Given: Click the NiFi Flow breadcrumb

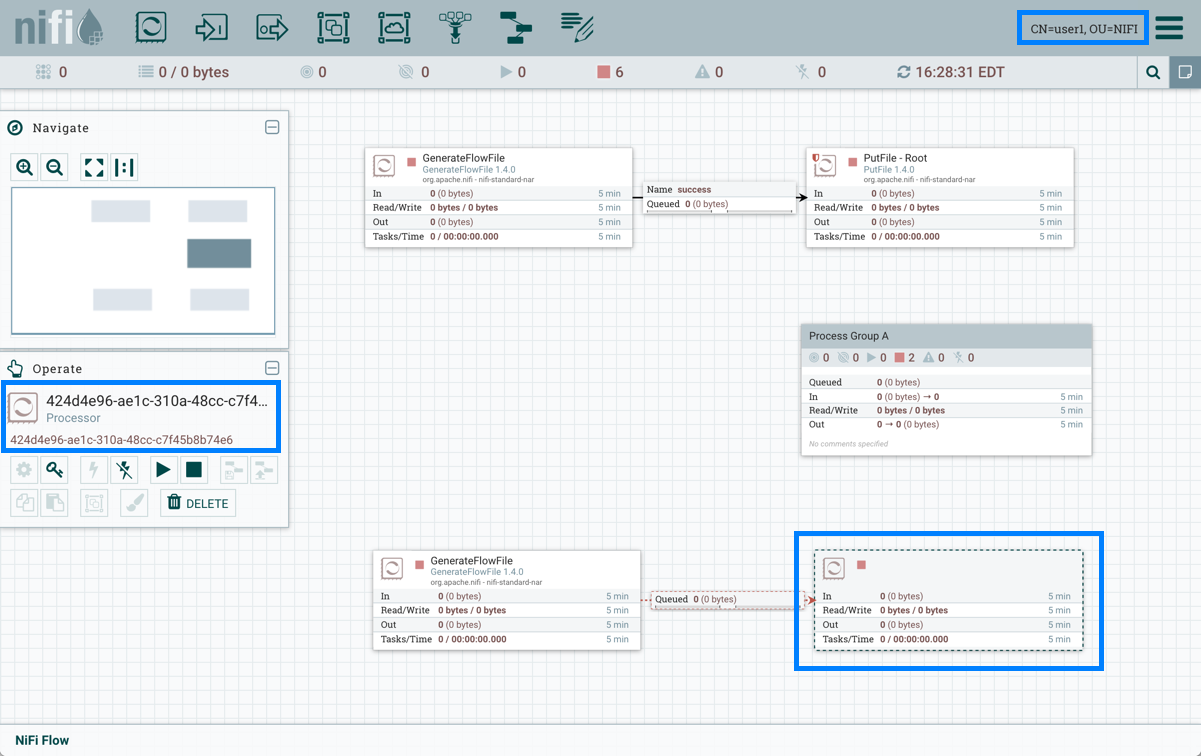Looking at the screenshot, I should coord(41,741).
